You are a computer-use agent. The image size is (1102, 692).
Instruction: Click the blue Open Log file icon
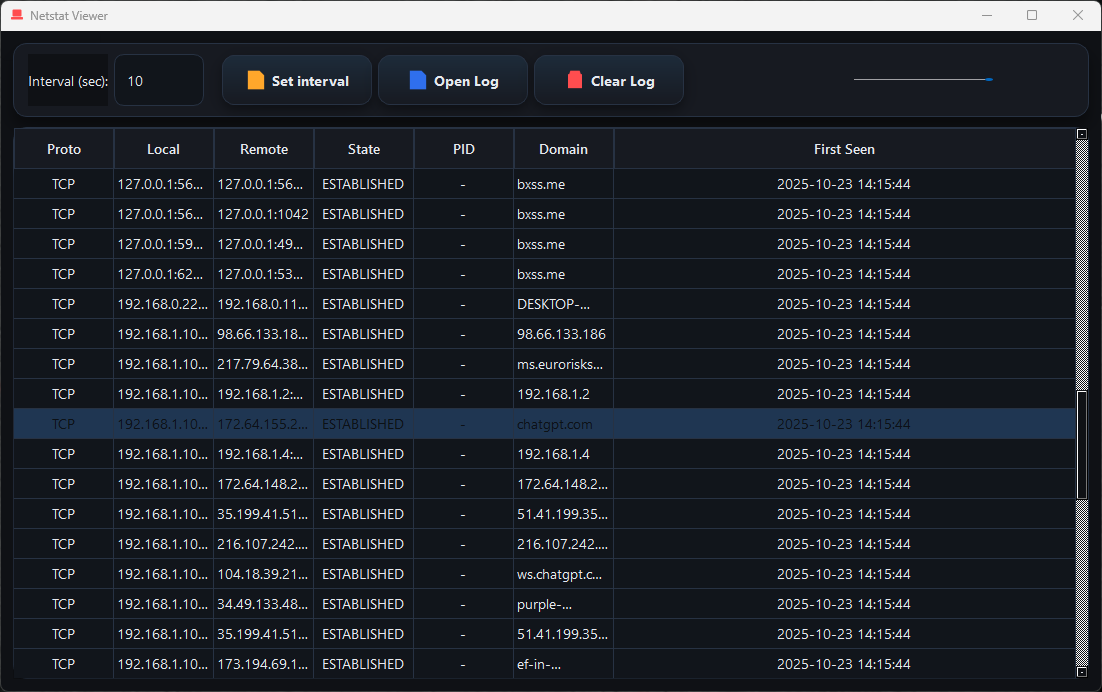pyautogui.click(x=418, y=81)
